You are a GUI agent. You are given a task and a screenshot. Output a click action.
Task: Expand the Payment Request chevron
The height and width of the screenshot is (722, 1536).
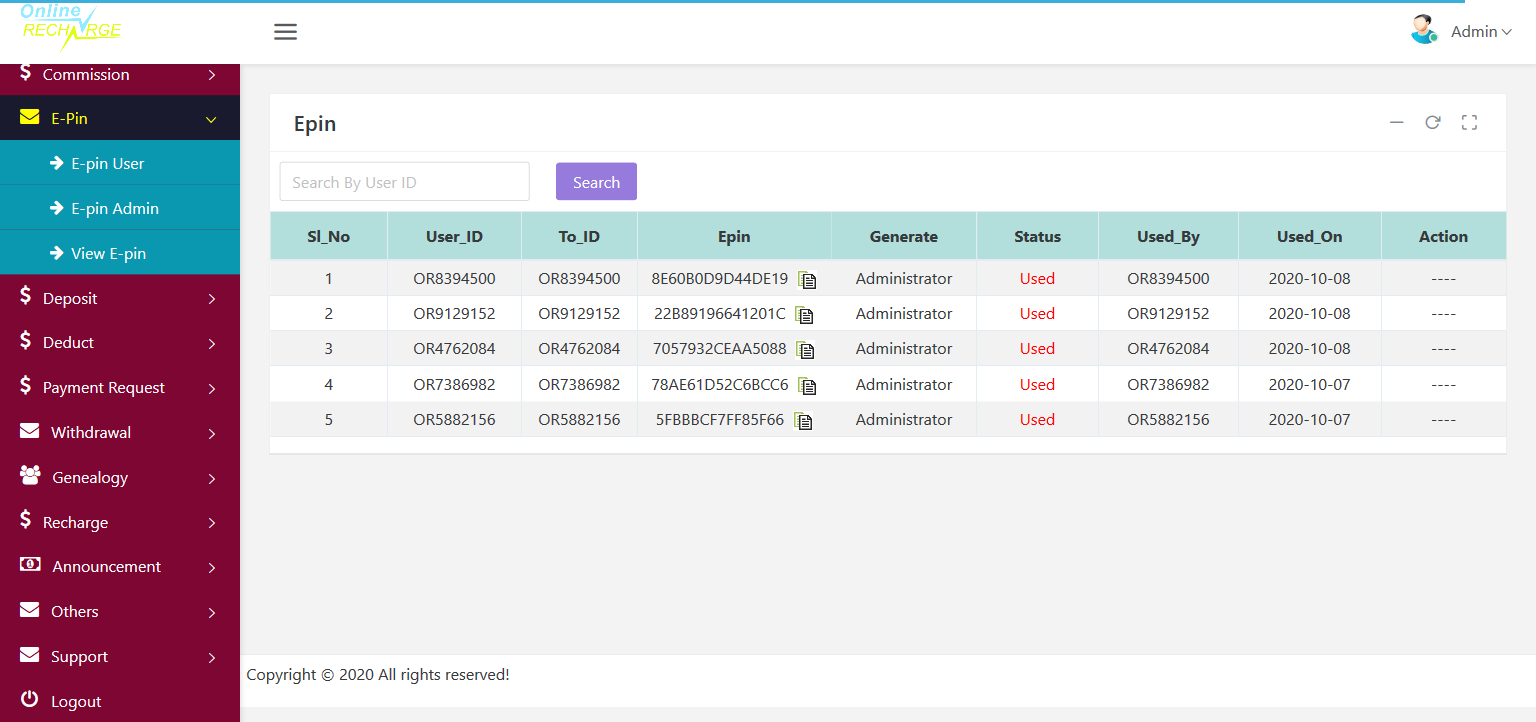coord(212,389)
